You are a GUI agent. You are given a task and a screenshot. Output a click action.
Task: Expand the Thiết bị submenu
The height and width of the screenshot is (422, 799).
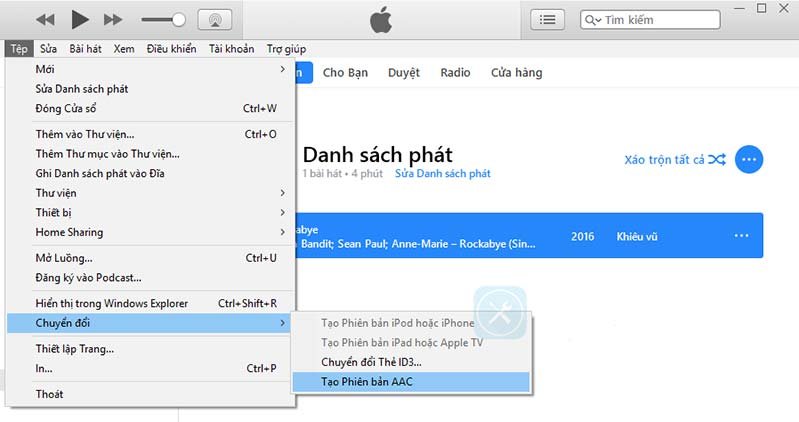point(150,212)
